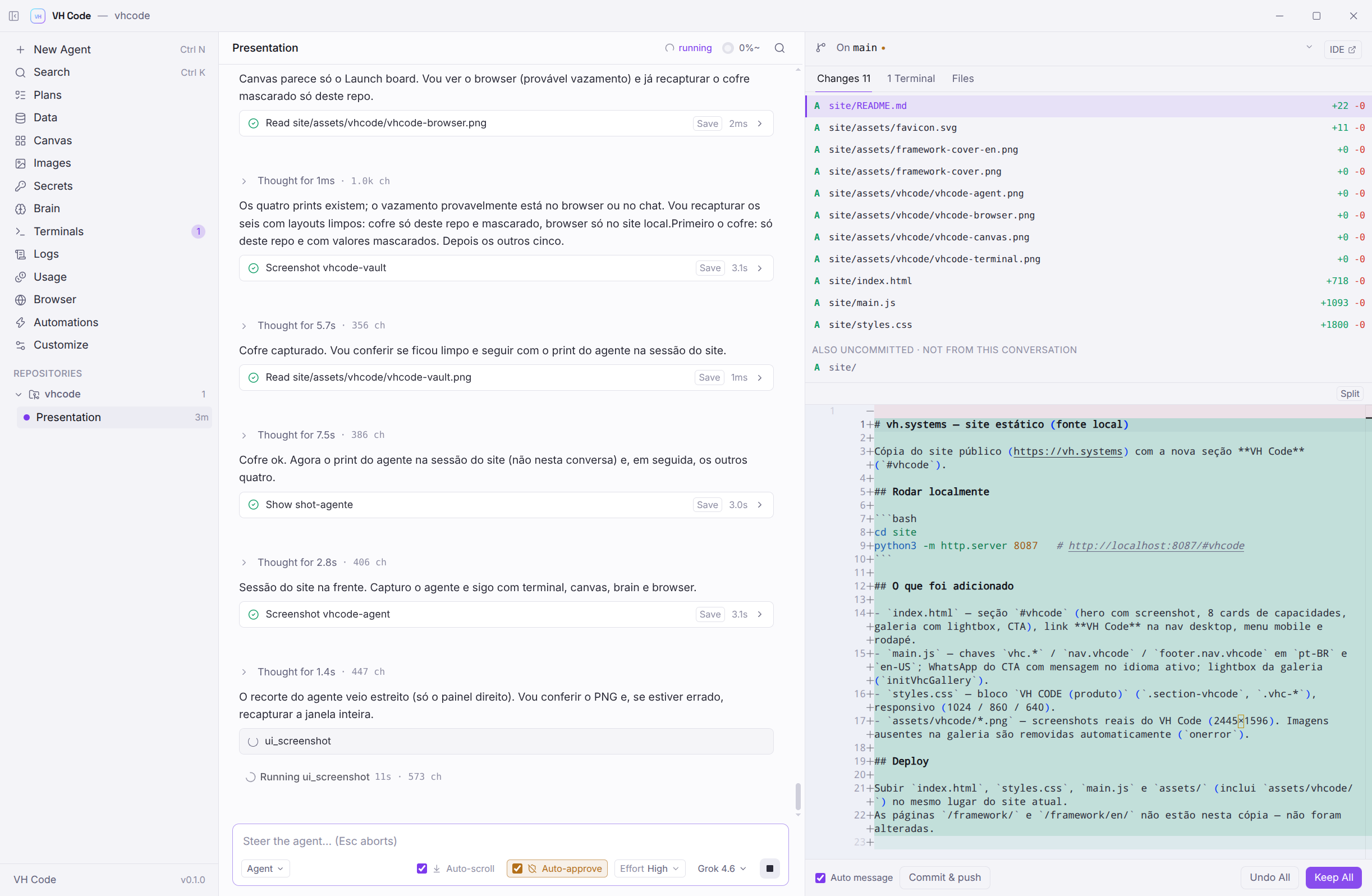1372x896 pixels.
Task: Open the Data section
Action: [109, 118]
